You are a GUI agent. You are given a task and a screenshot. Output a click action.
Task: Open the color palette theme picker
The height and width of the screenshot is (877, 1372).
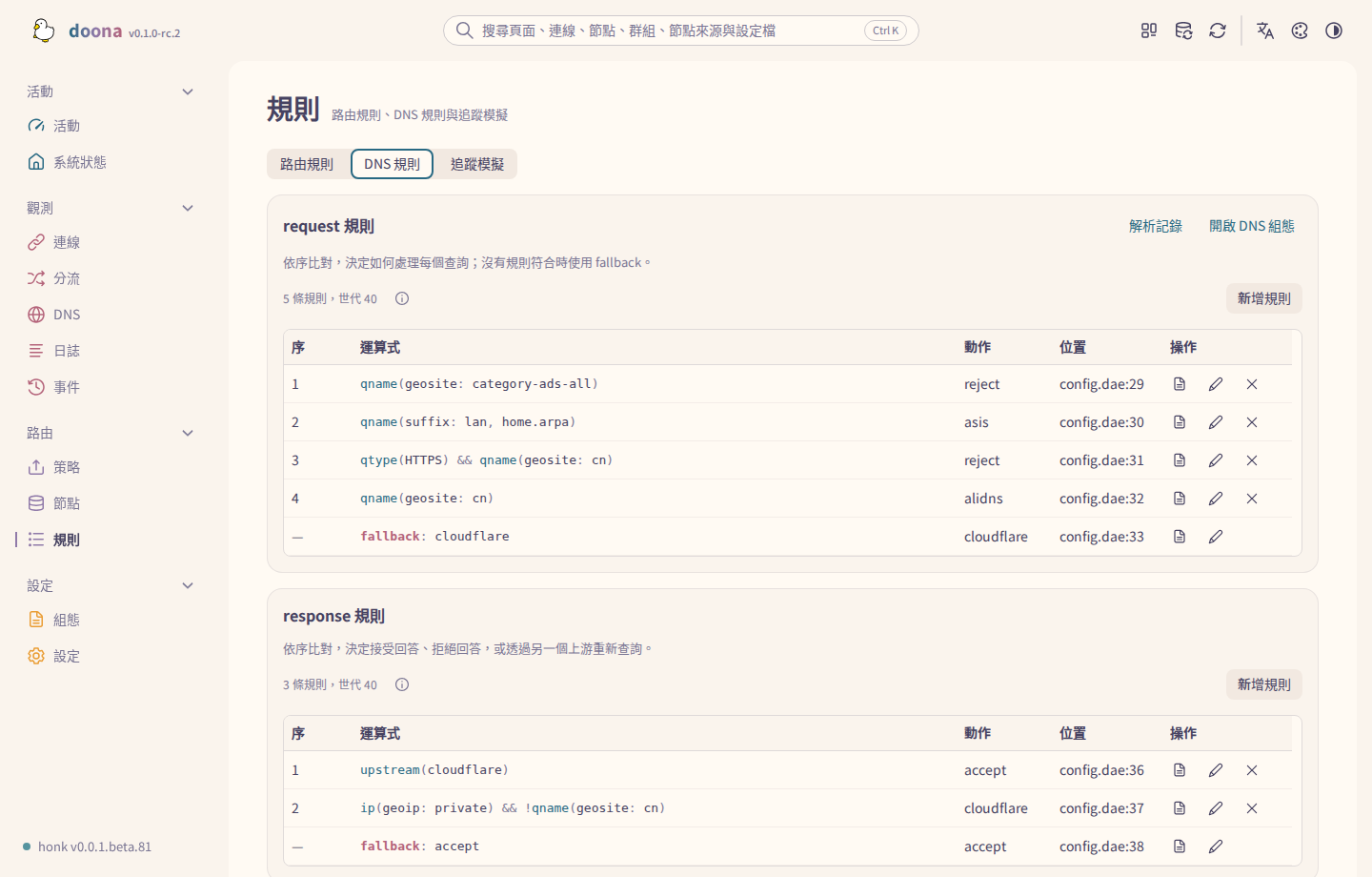coord(1300,31)
